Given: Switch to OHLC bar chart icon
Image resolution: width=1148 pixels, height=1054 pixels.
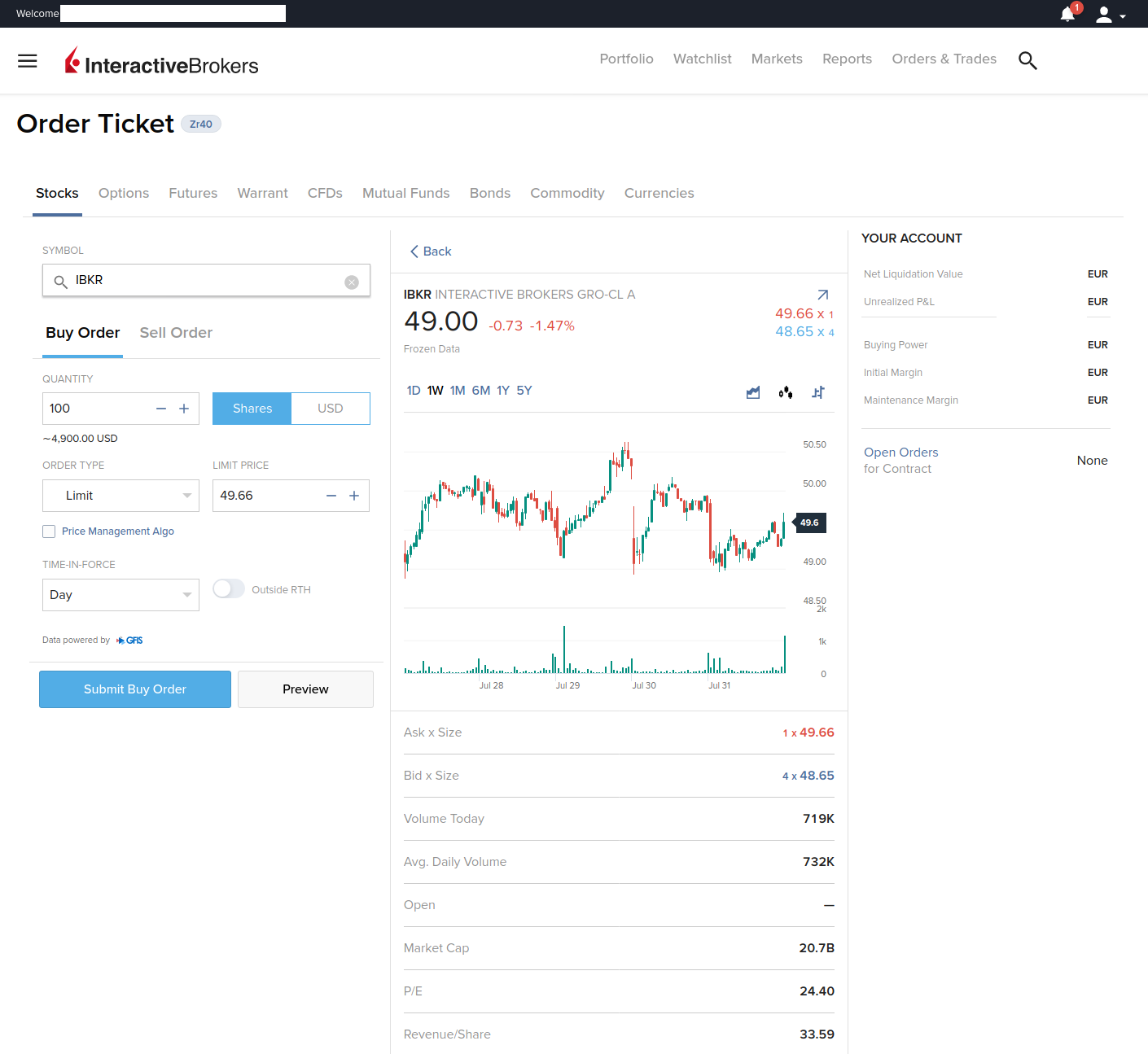Looking at the screenshot, I should click(x=818, y=392).
